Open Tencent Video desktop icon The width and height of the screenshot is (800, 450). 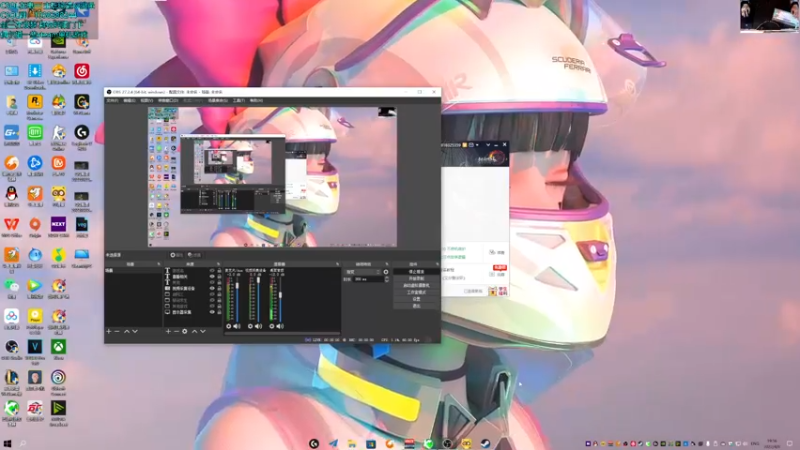point(35,286)
